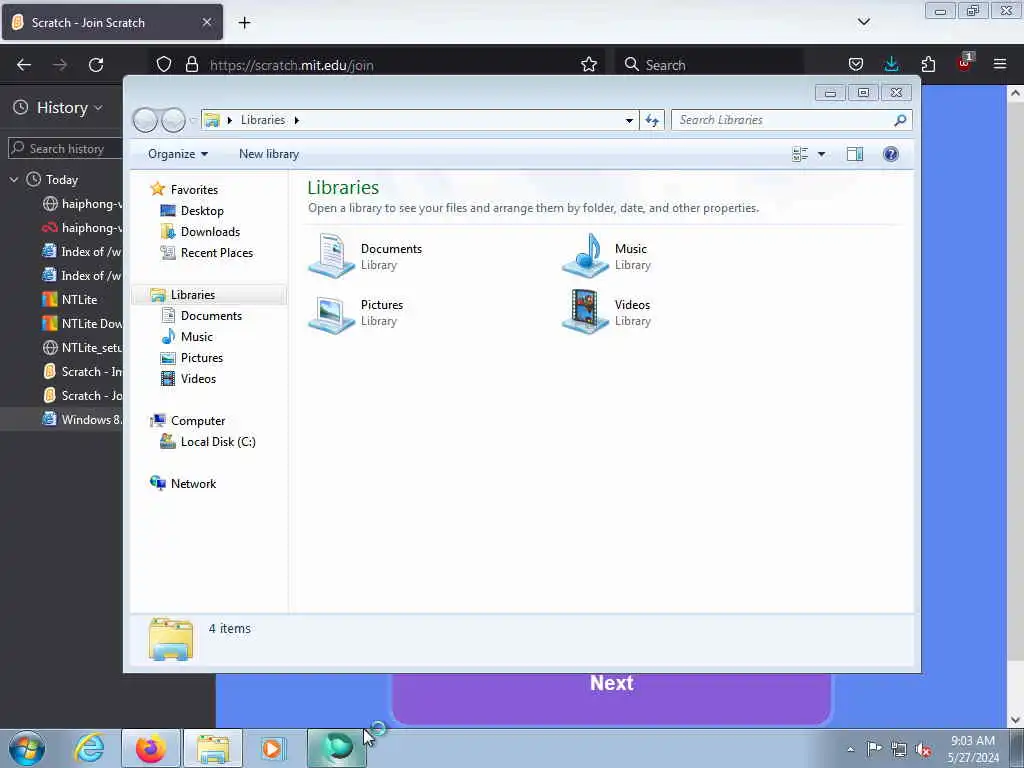Open a new Firefox tab
Viewport: 1024px width, 768px height.
[244, 23]
